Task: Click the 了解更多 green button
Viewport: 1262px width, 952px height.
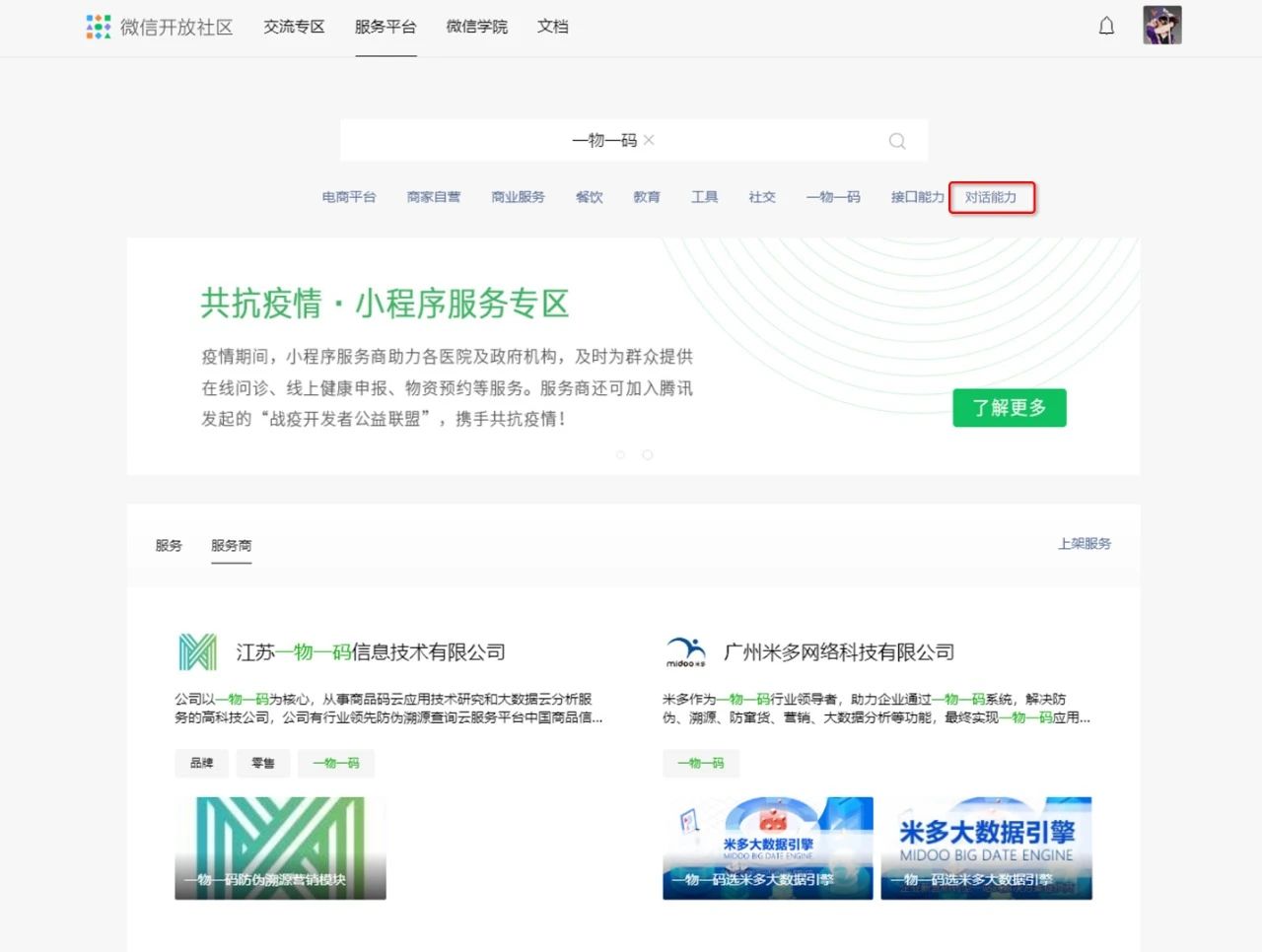Action: pos(1010,408)
